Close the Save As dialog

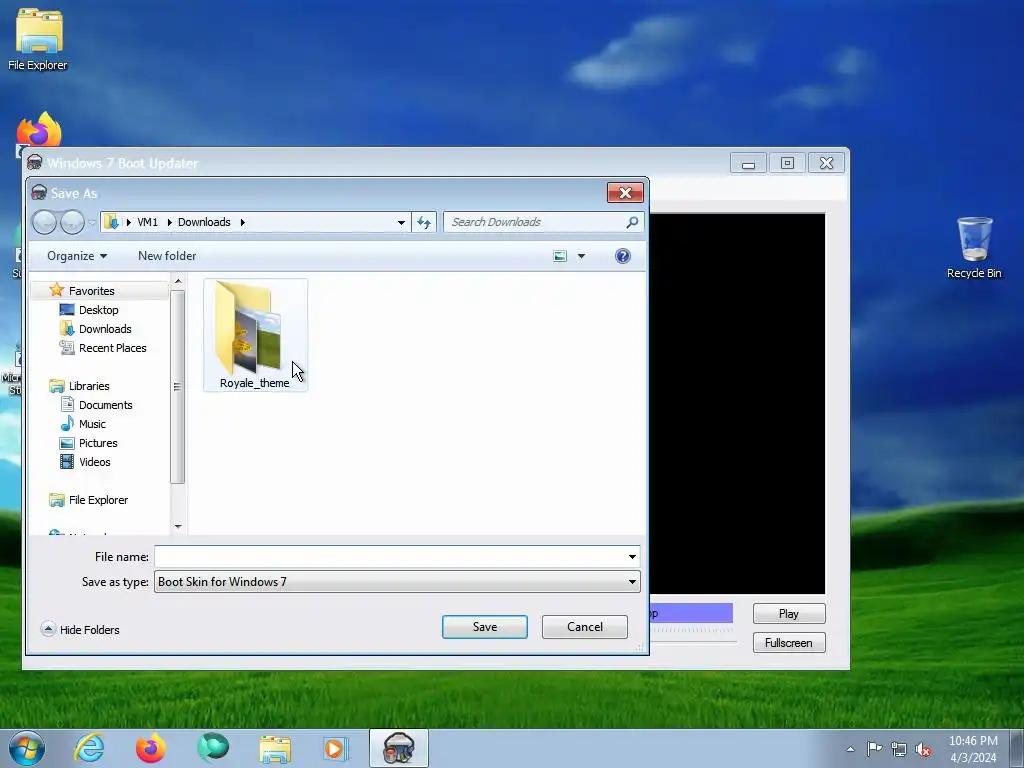pos(625,193)
